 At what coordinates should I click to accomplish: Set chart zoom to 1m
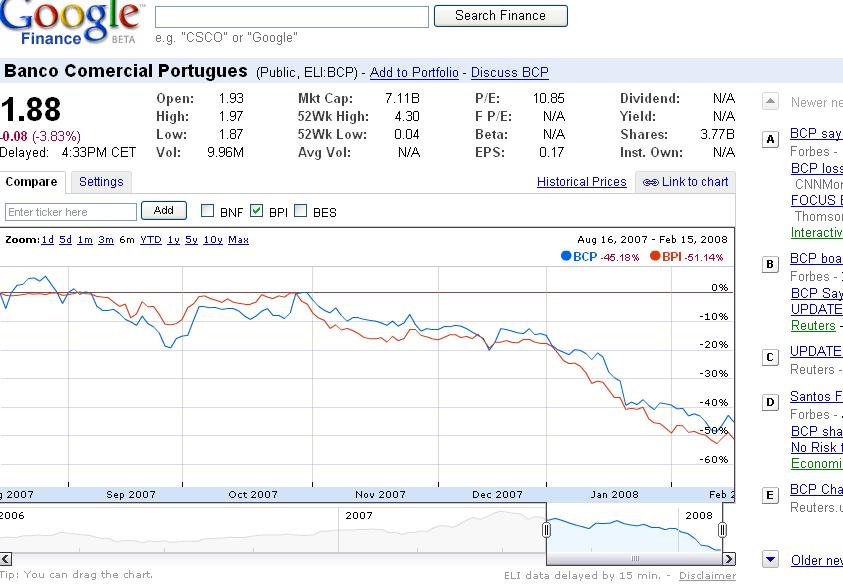(84, 240)
